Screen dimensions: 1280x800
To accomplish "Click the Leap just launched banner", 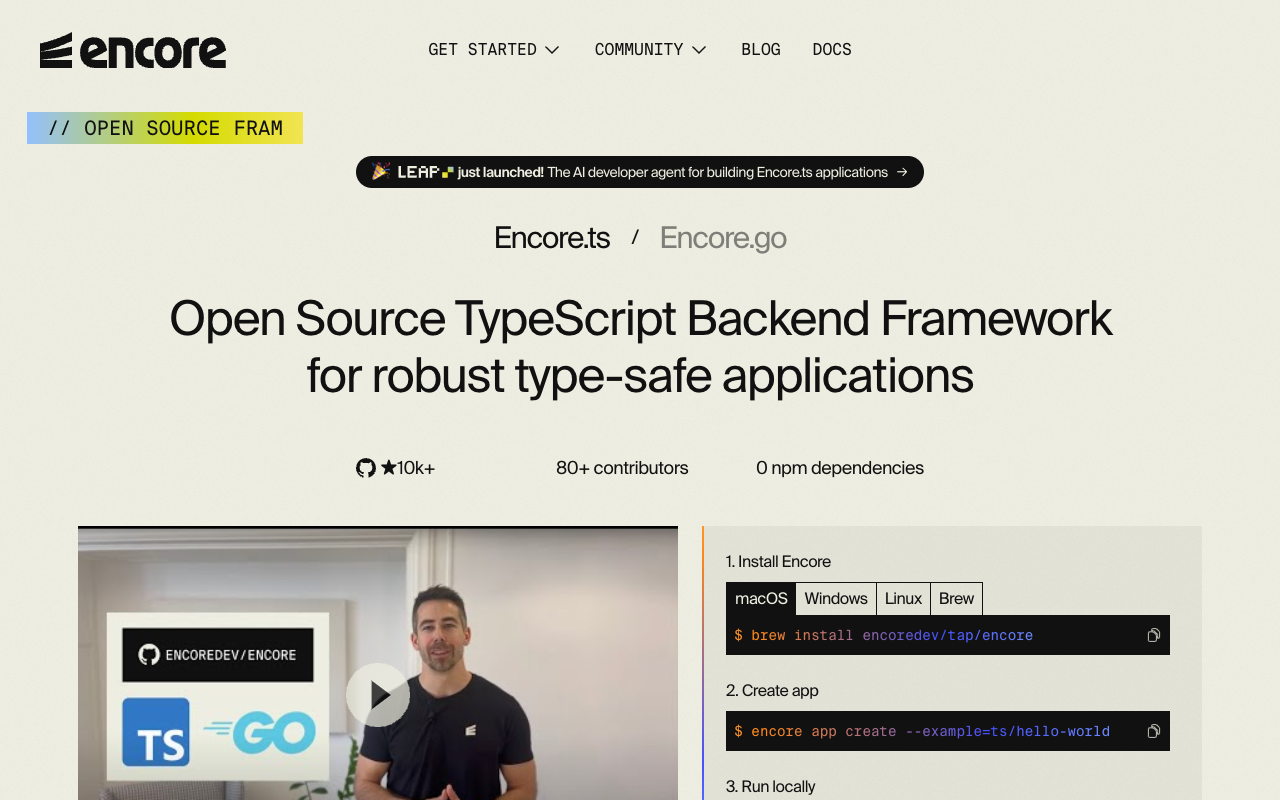I will click(640, 172).
